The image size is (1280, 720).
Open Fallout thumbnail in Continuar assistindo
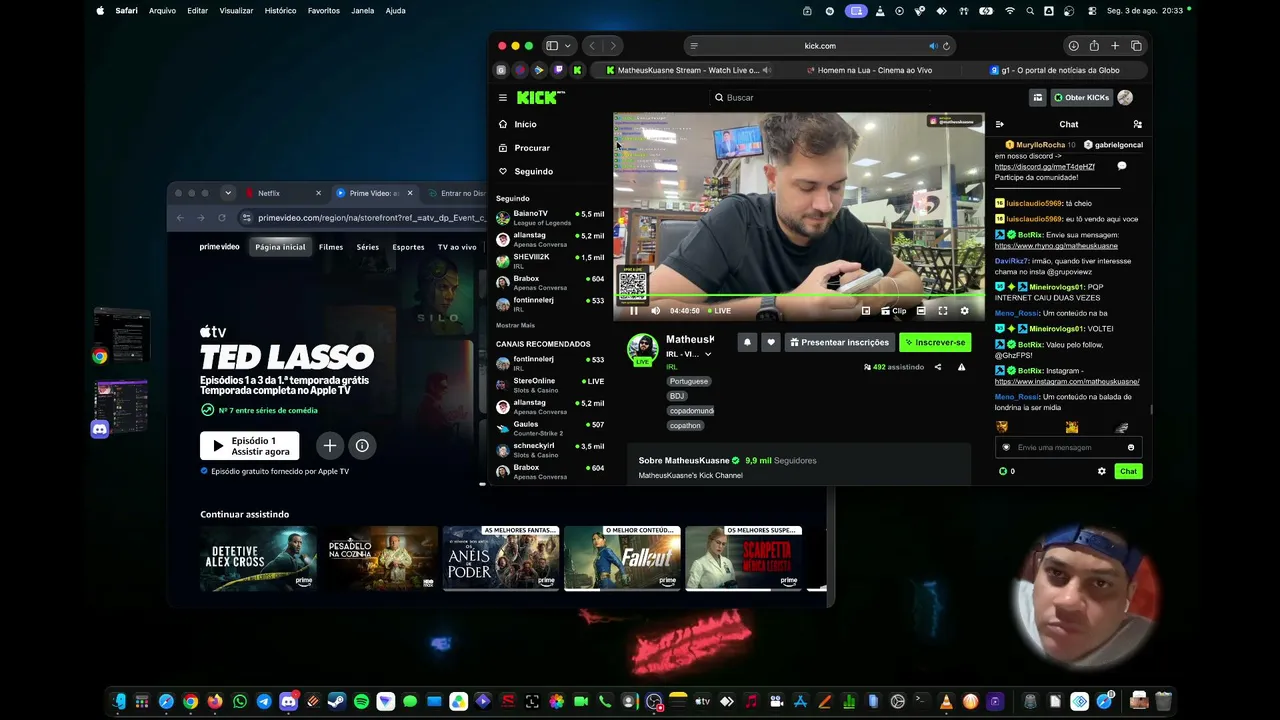point(622,558)
